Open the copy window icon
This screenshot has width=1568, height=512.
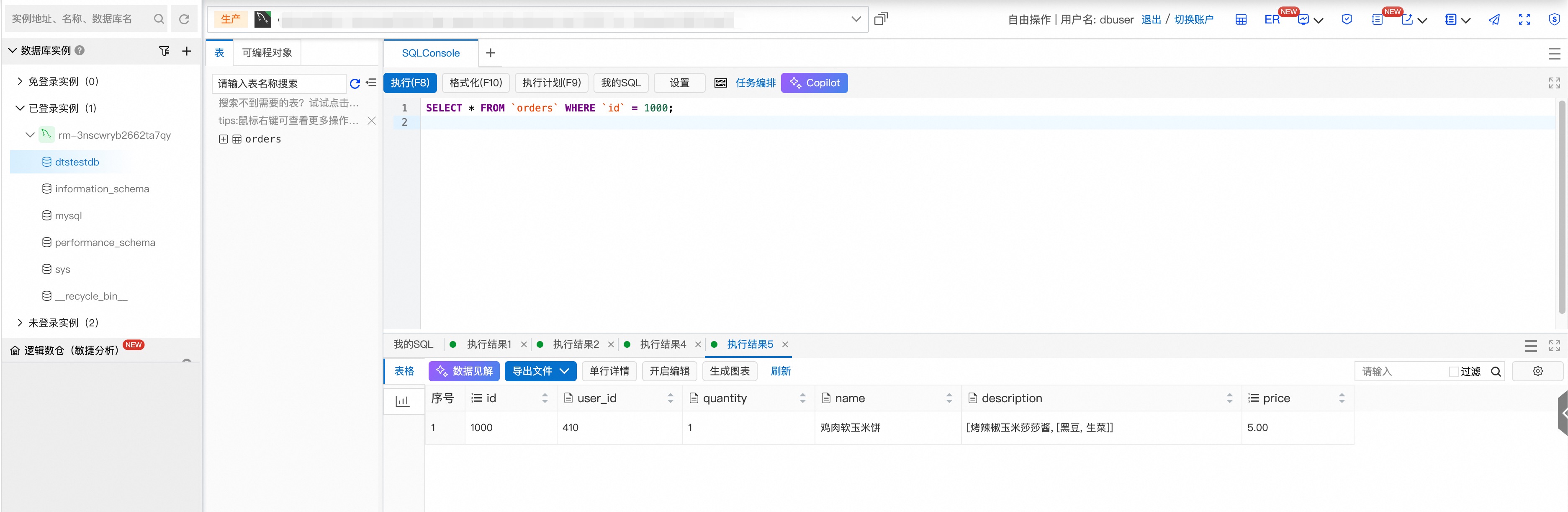[881, 19]
